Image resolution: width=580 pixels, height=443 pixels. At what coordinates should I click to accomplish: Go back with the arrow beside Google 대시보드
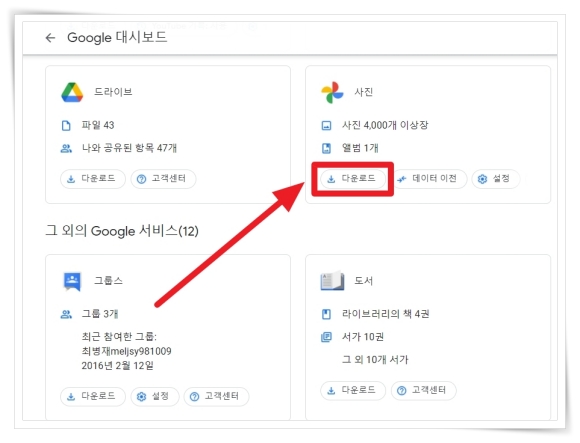pos(50,37)
